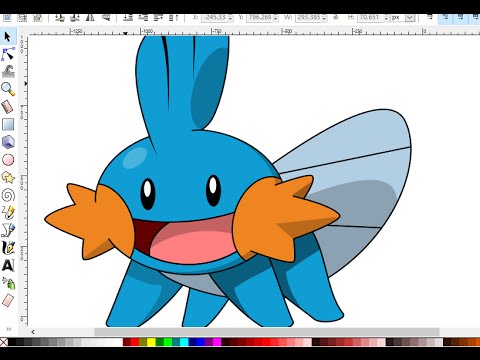This screenshot has width=480, height=360.
Task: Select the Node editing tool
Action: click(x=8, y=54)
